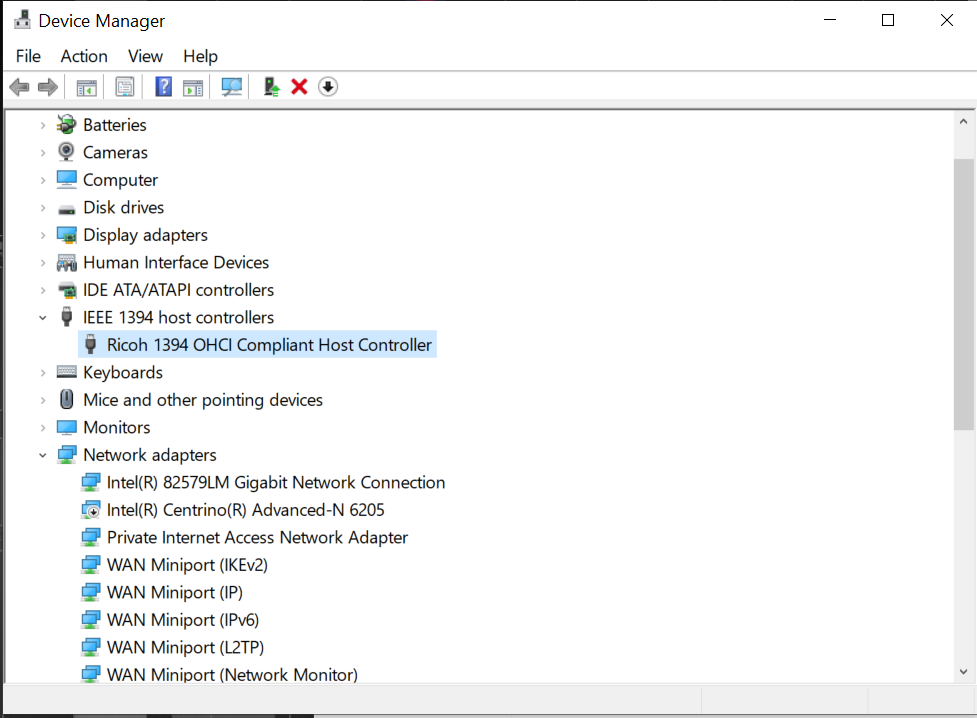Expand the Computer node
This screenshot has width=977, height=718.
click(x=42, y=180)
